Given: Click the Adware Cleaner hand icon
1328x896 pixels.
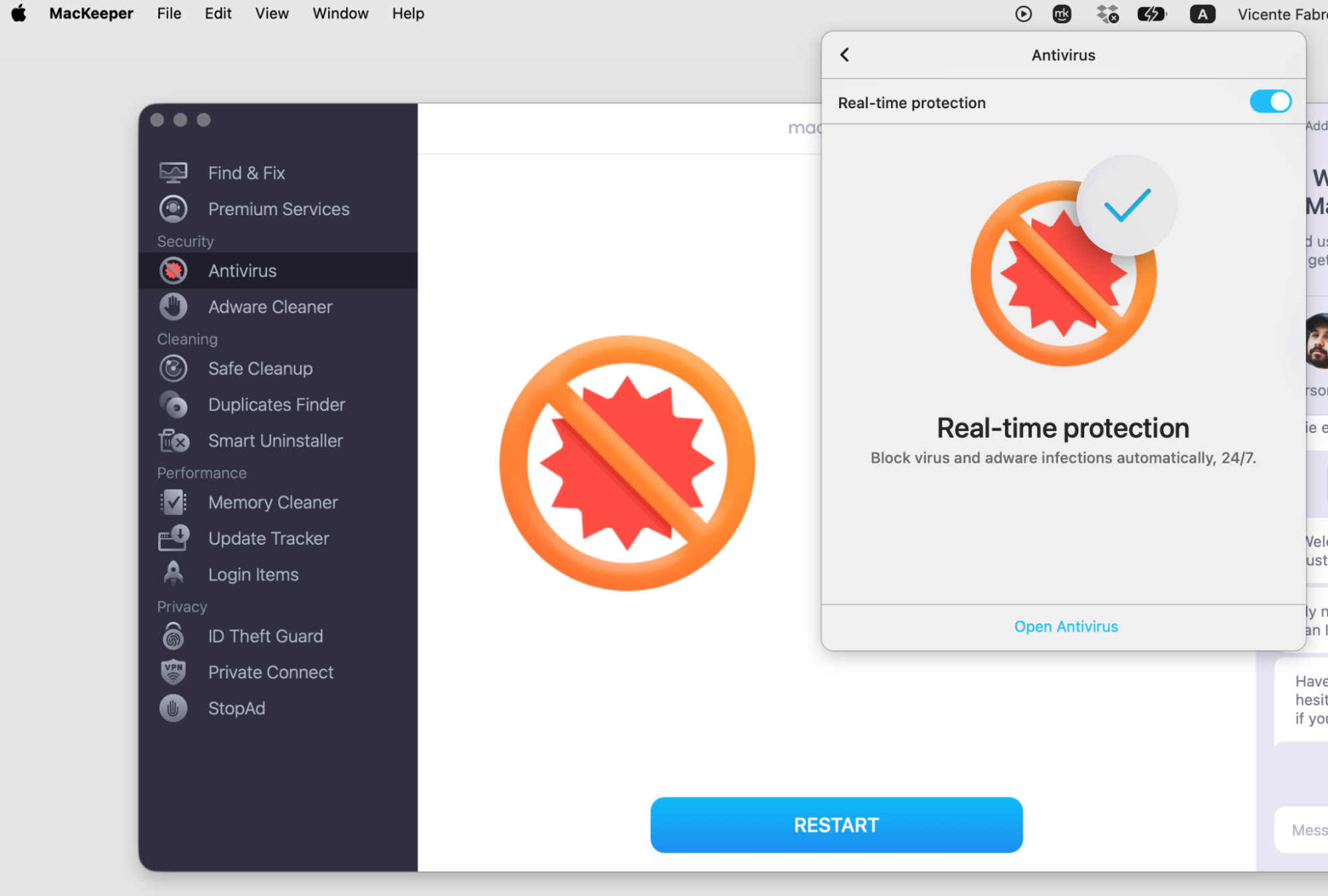Looking at the screenshot, I should tap(173, 306).
